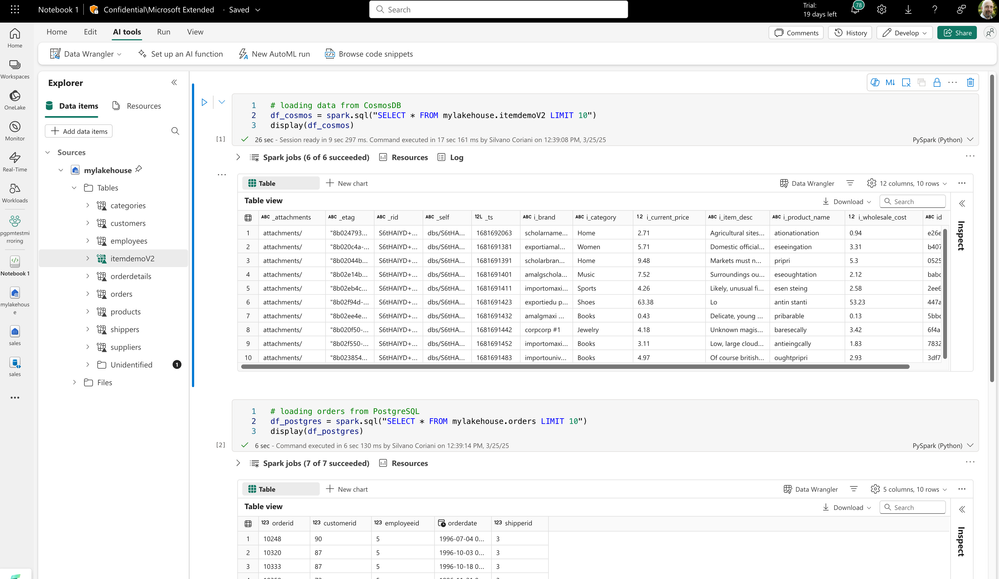999x579 pixels.
Task: Collapse the Explorer panel
Action: click(174, 82)
